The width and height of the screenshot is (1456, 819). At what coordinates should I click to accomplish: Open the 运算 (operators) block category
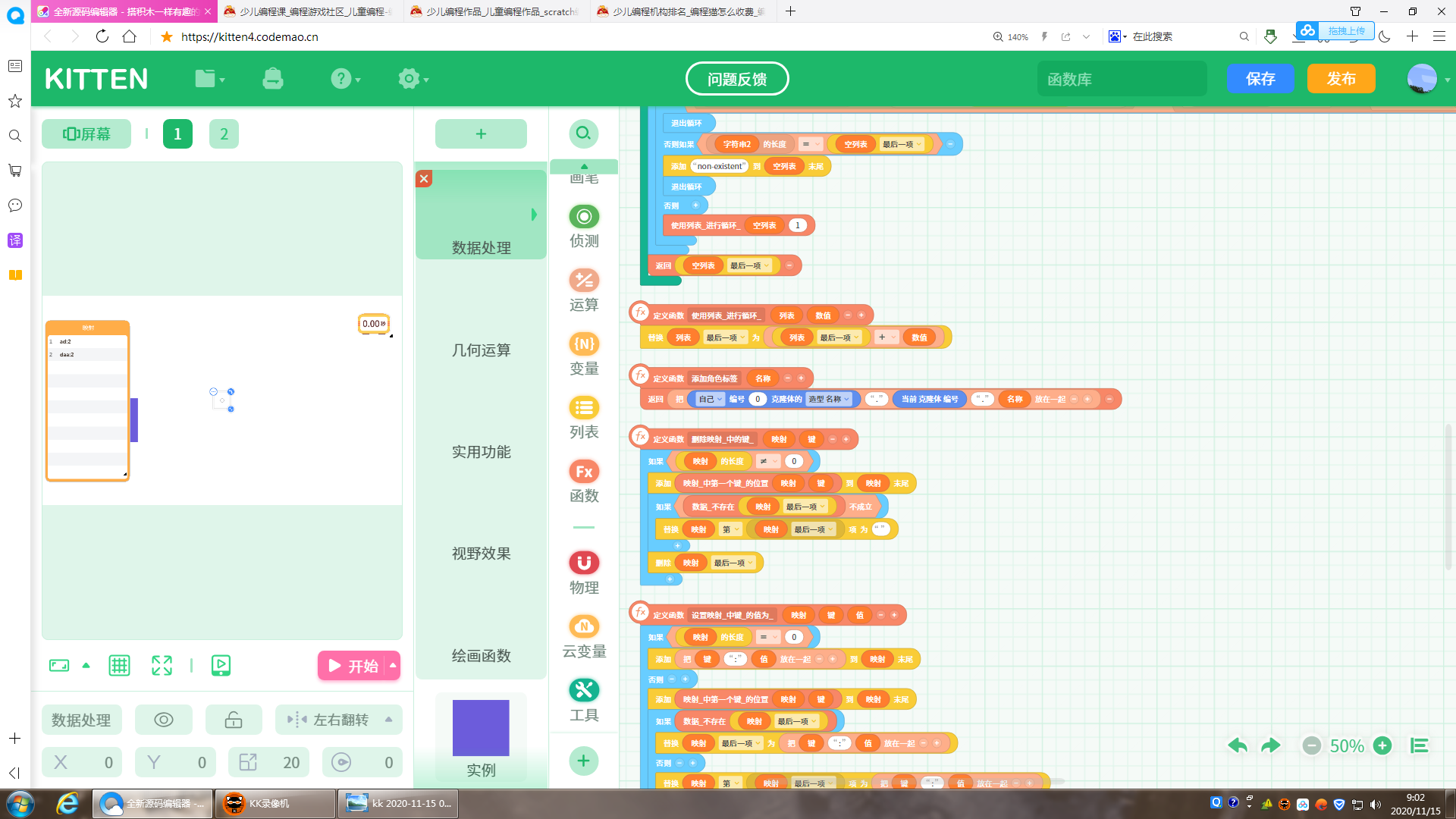(584, 290)
